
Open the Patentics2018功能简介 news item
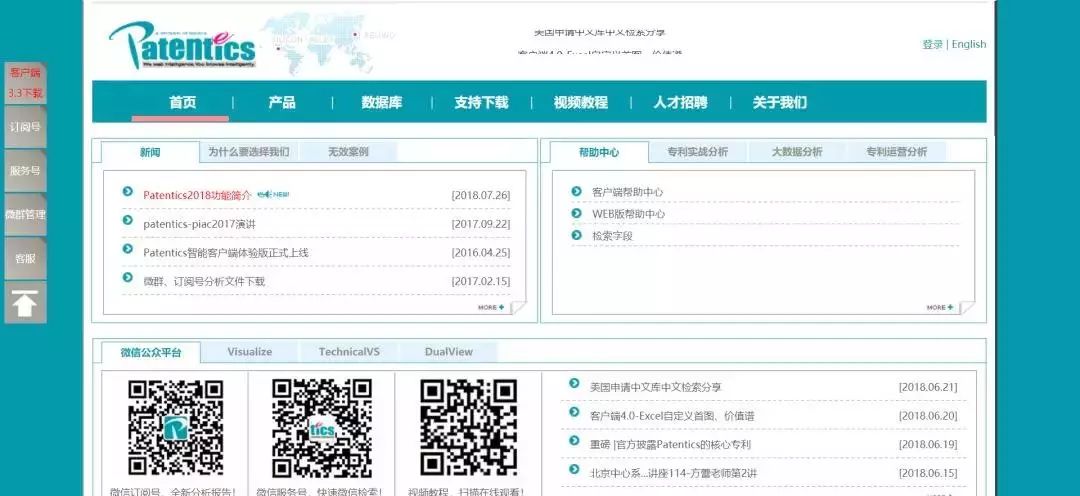click(x=198, y=195)
